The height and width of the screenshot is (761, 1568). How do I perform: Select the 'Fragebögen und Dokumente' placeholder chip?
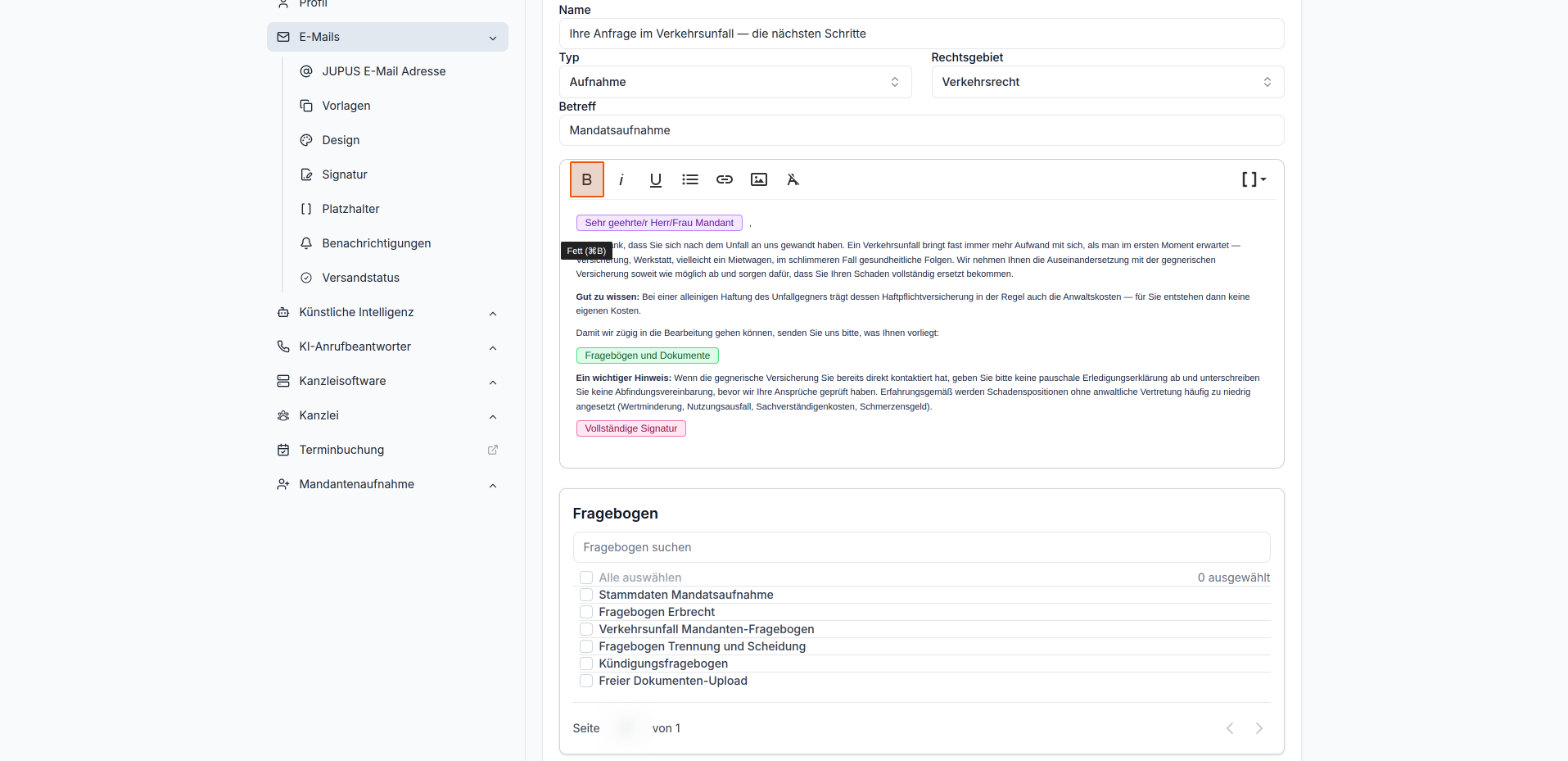pos(648,356)
